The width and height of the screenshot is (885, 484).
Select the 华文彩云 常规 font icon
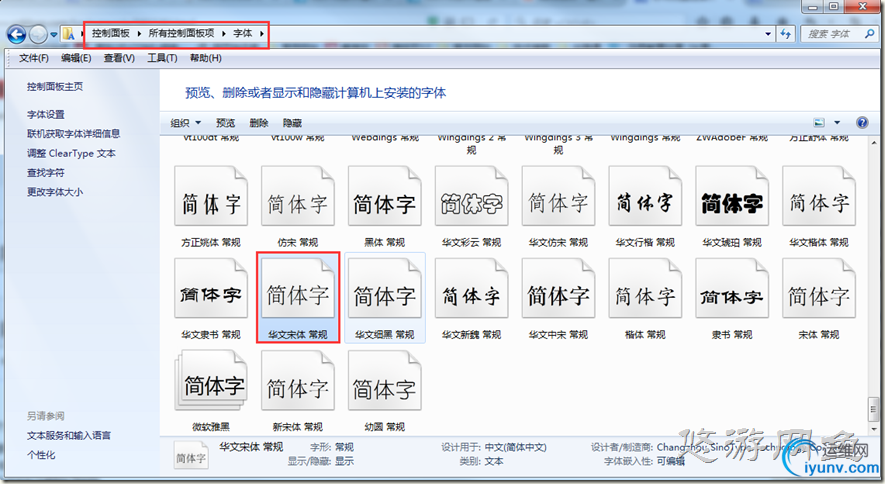pos(472,196)
